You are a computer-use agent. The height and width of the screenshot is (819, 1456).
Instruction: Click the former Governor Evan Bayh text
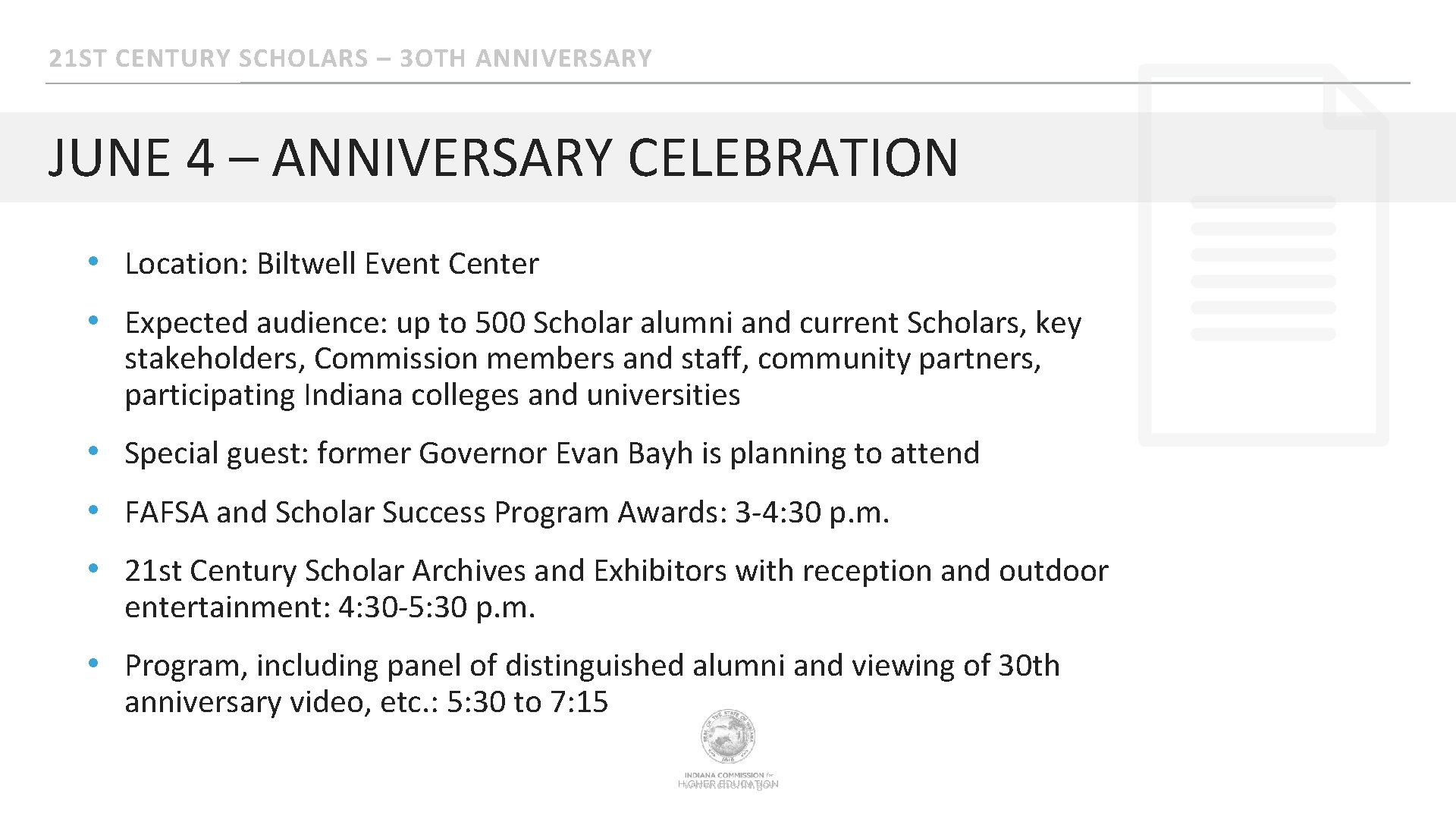click(x=556, y=453)
